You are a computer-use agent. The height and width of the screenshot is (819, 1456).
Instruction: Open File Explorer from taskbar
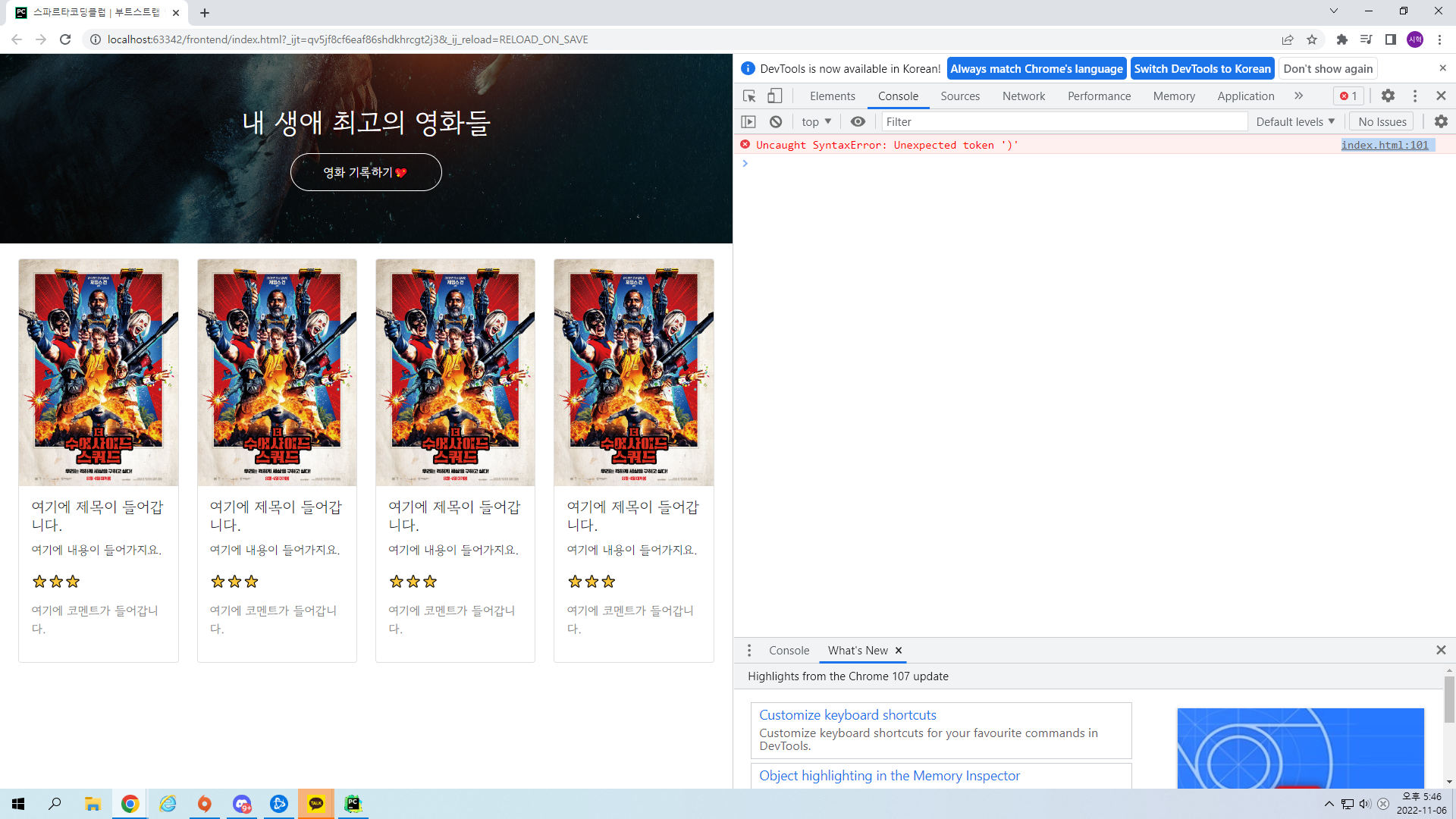(93, 804)
